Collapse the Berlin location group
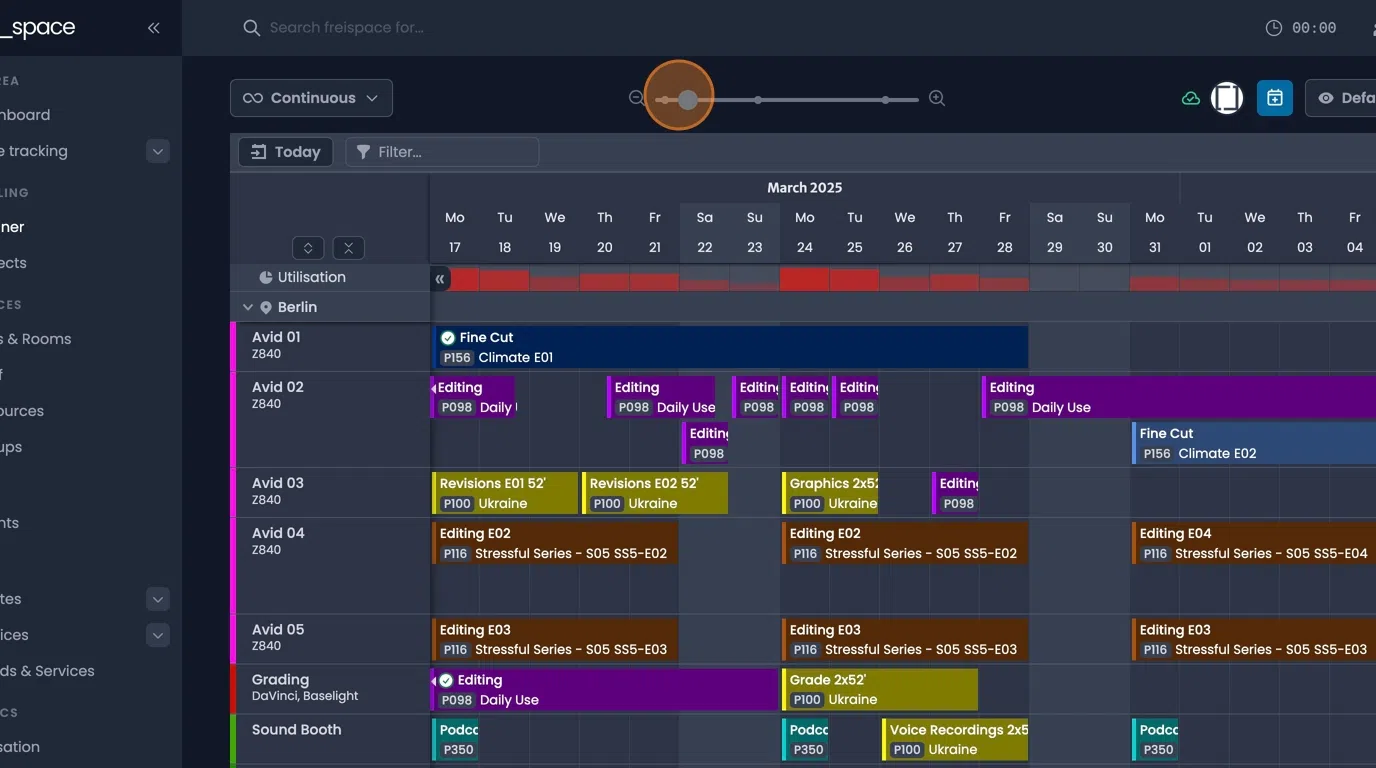Screen dimensions: 1376x768 coord(248,307)
